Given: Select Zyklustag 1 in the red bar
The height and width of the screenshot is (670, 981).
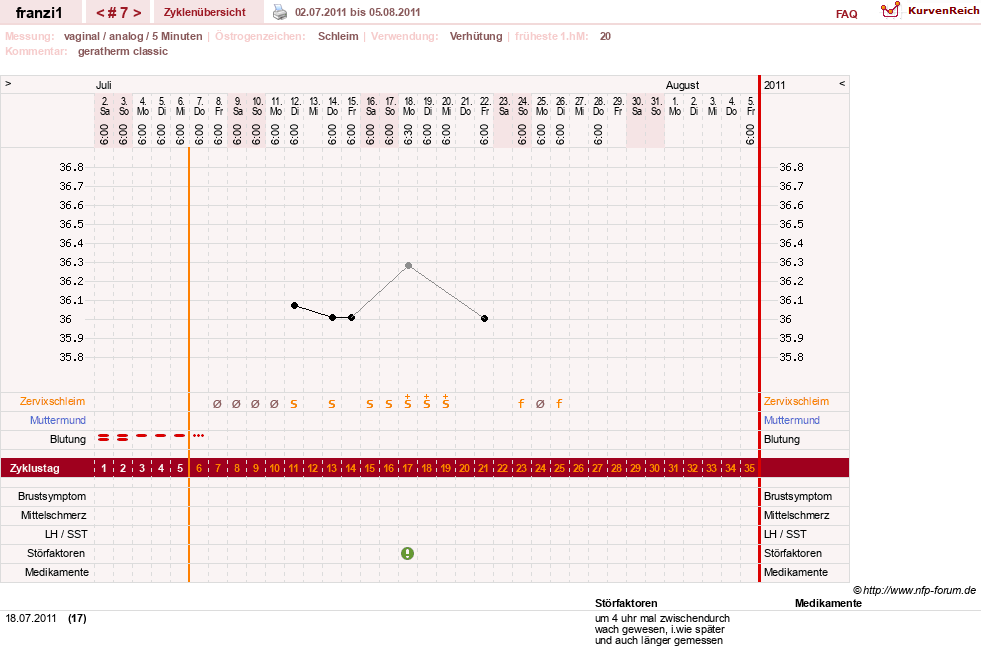Looking at the screenshot, I should click(x=104, y=468).
